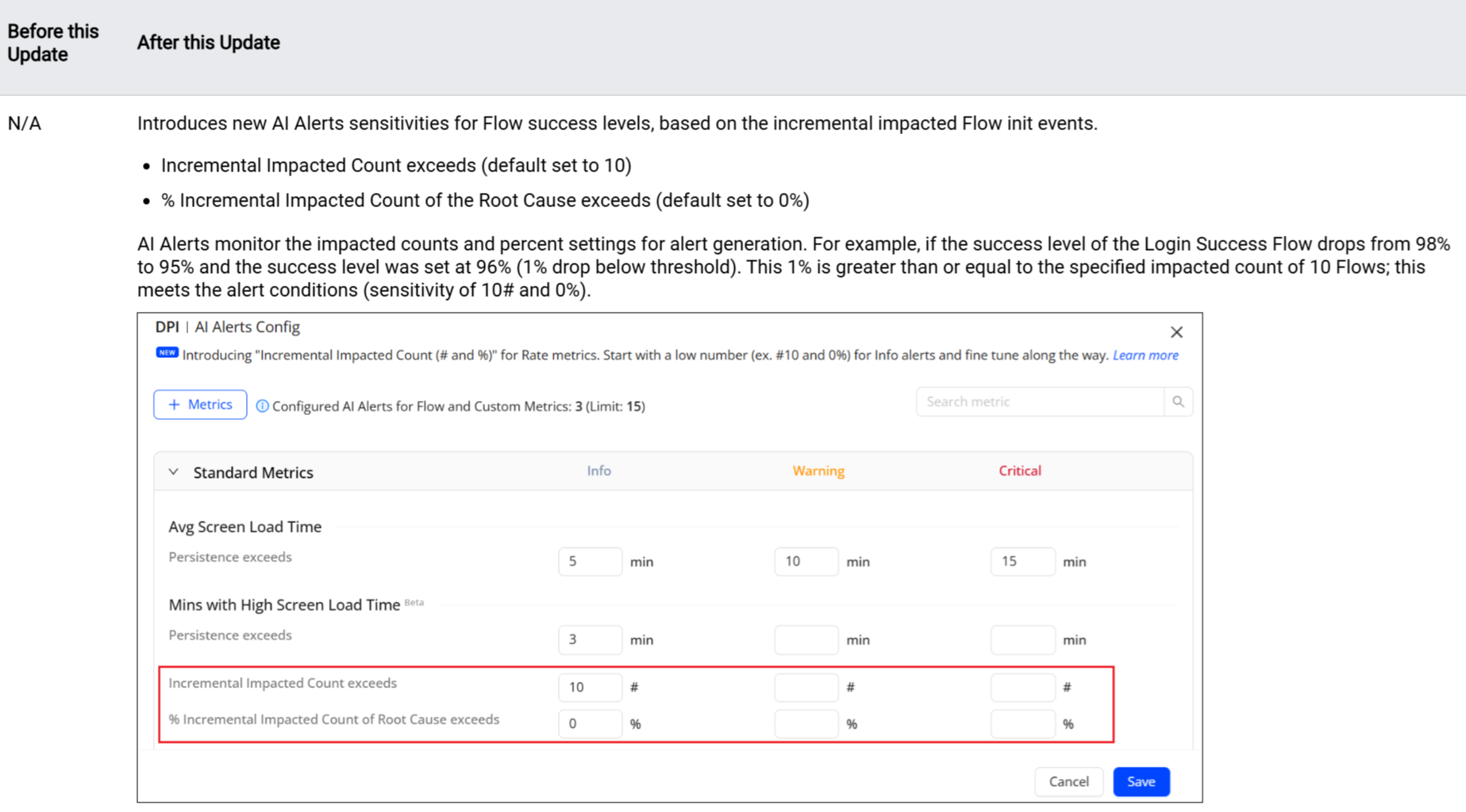Screen dimensions: 1466x812
Task: Click Info percent Root Cause field
Action: pyautogui.click(x=590, y=724)
